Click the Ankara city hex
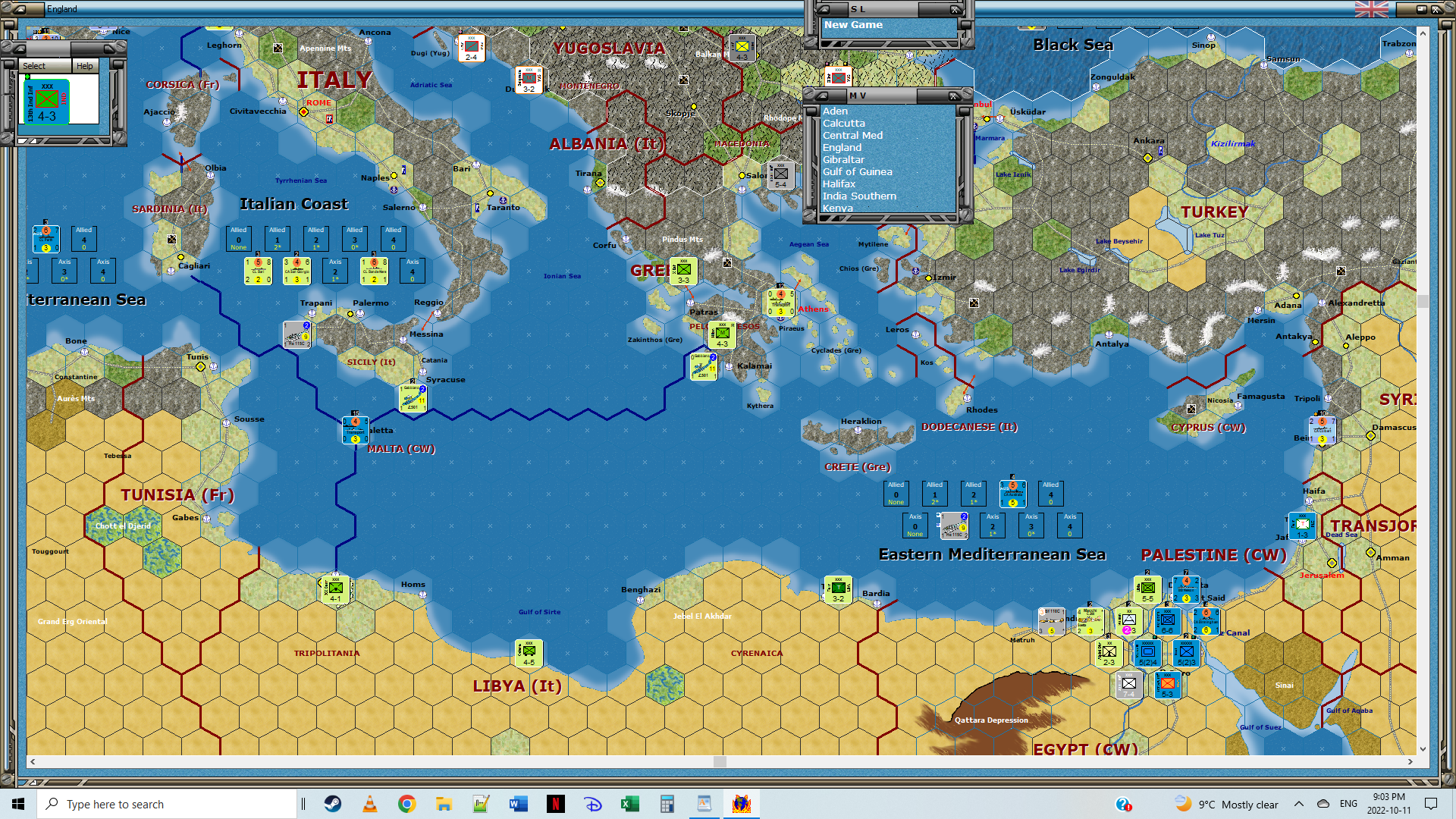This screenshot has width=1456, height=819. [1147, 158]
